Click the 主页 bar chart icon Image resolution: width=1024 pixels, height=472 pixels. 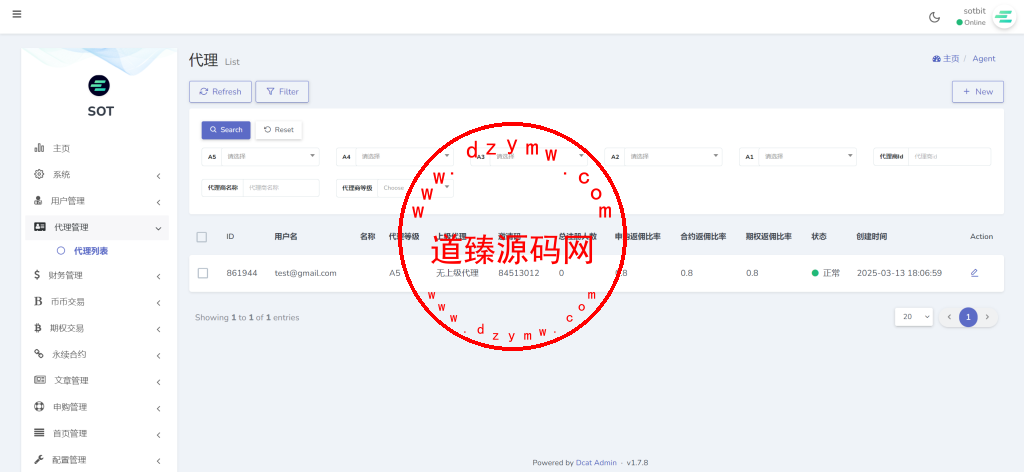(x=39, y=148)
